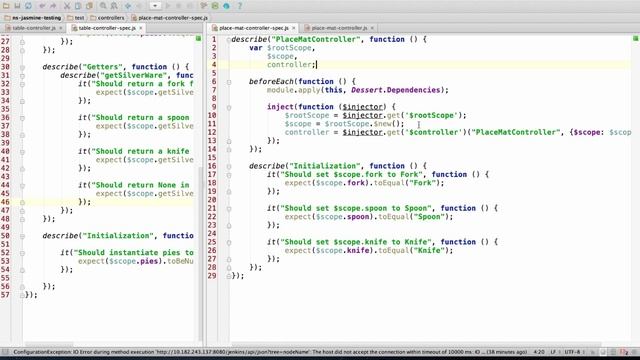Copy the selection using the toolbar icon
This screenshot has height=360, width=640.
(78, 6)
